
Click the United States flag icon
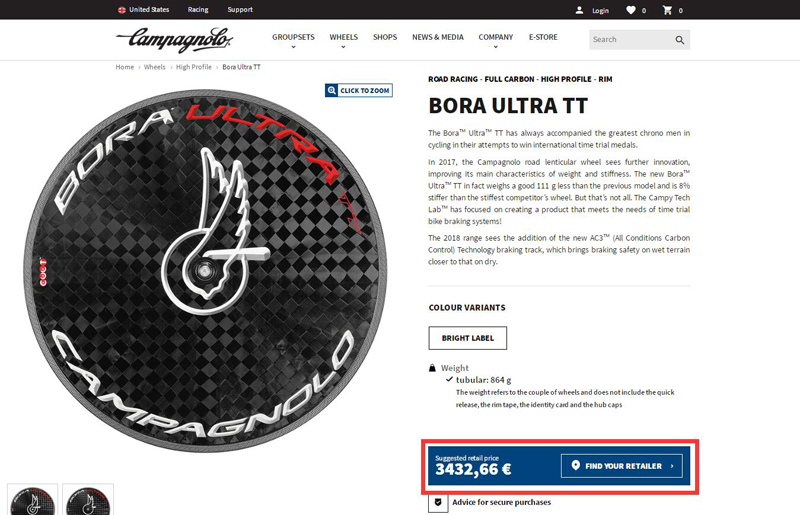coord(122,10)
